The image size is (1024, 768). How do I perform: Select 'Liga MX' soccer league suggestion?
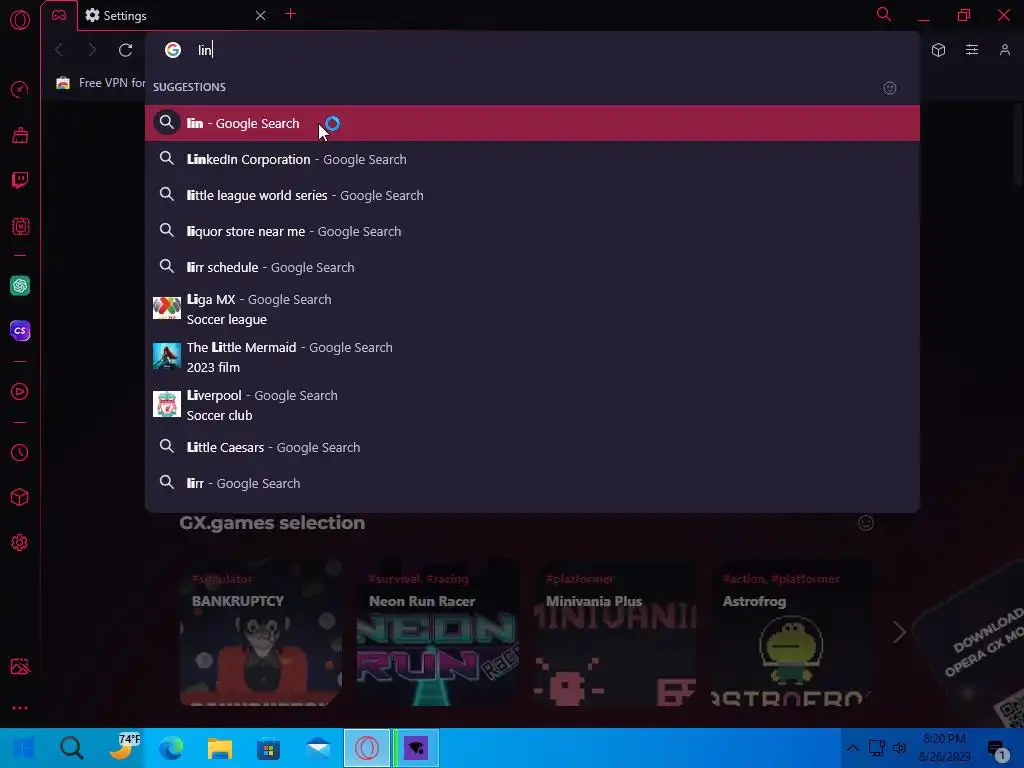click(532, 309)
